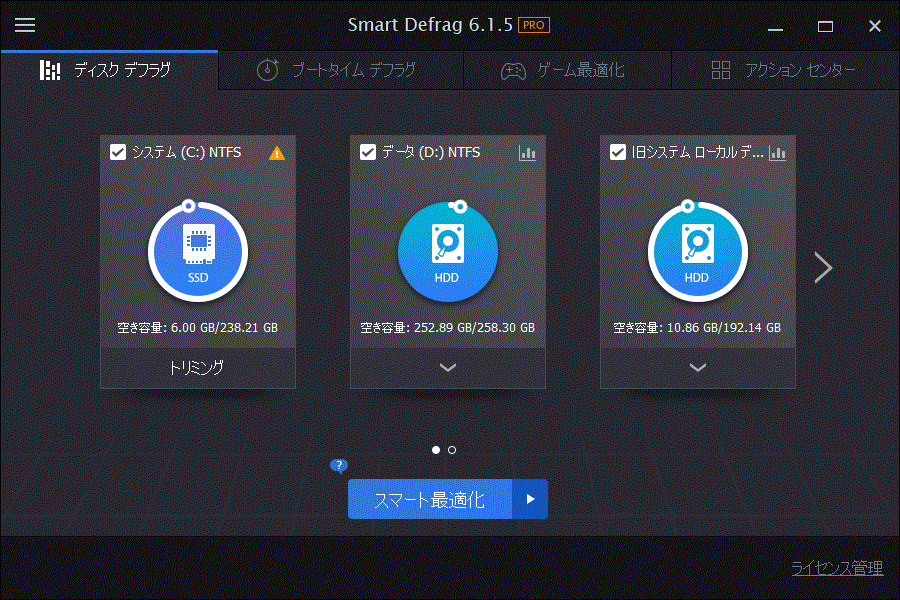Click the データ (D:) NTFS label
Image resolution: width=900 pixels, height=600 pixels.
(x=431, y=152)
